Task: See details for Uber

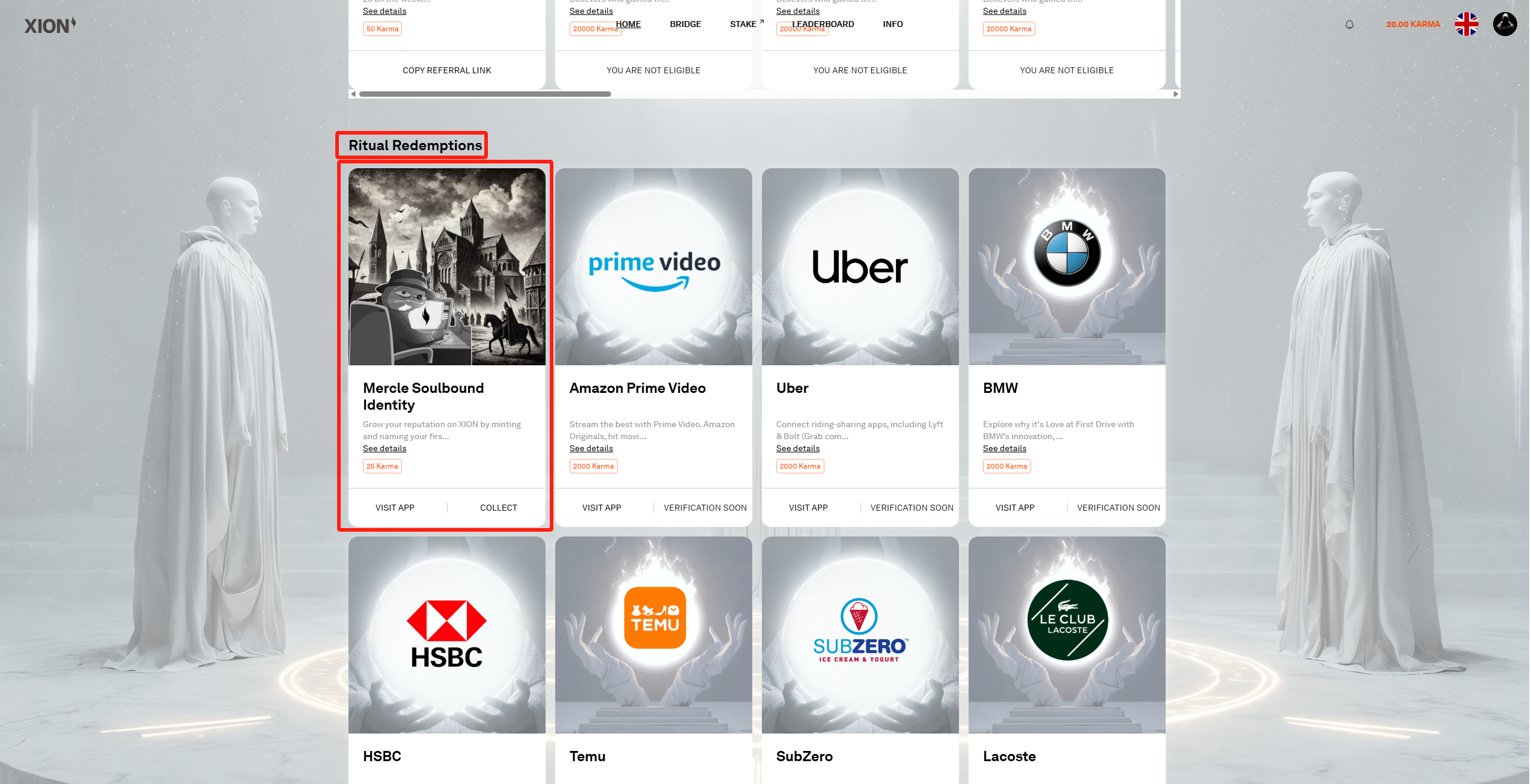Action: pos(798,449)
